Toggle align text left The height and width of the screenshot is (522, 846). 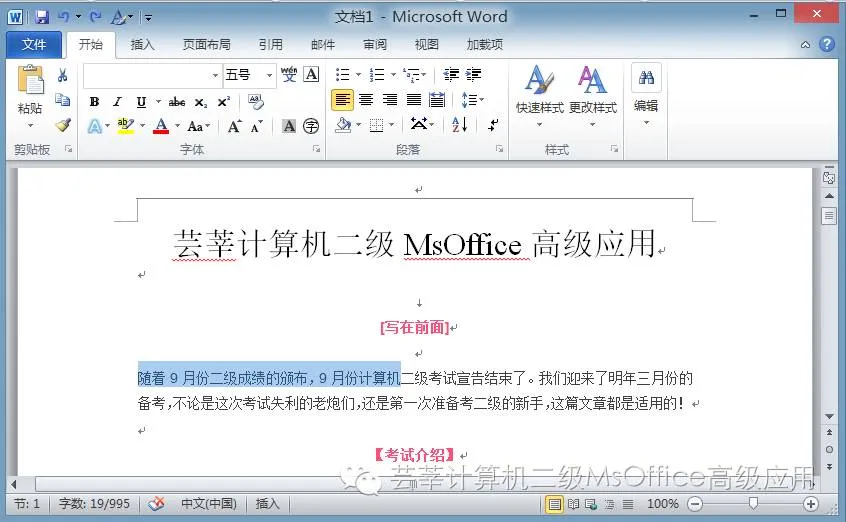pos(343,100)
